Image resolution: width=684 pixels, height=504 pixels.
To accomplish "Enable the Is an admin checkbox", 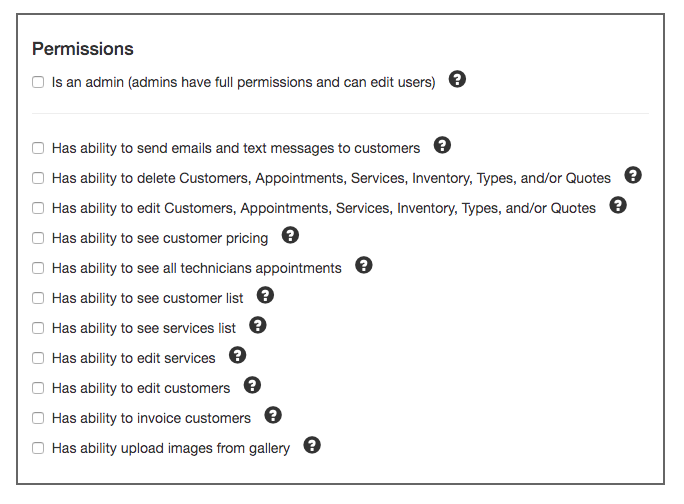I will [38, 82].
